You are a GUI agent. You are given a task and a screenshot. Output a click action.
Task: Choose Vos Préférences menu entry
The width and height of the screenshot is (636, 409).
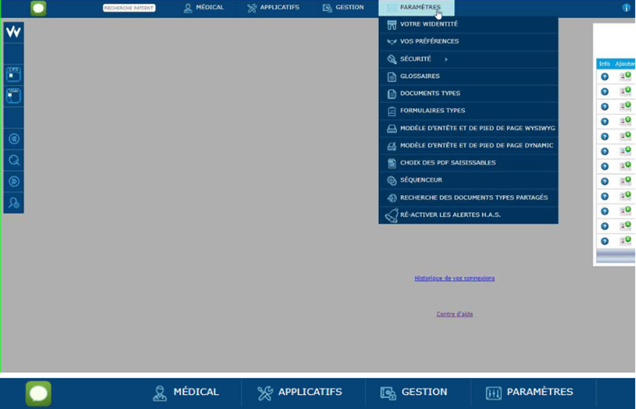point(429,41)
